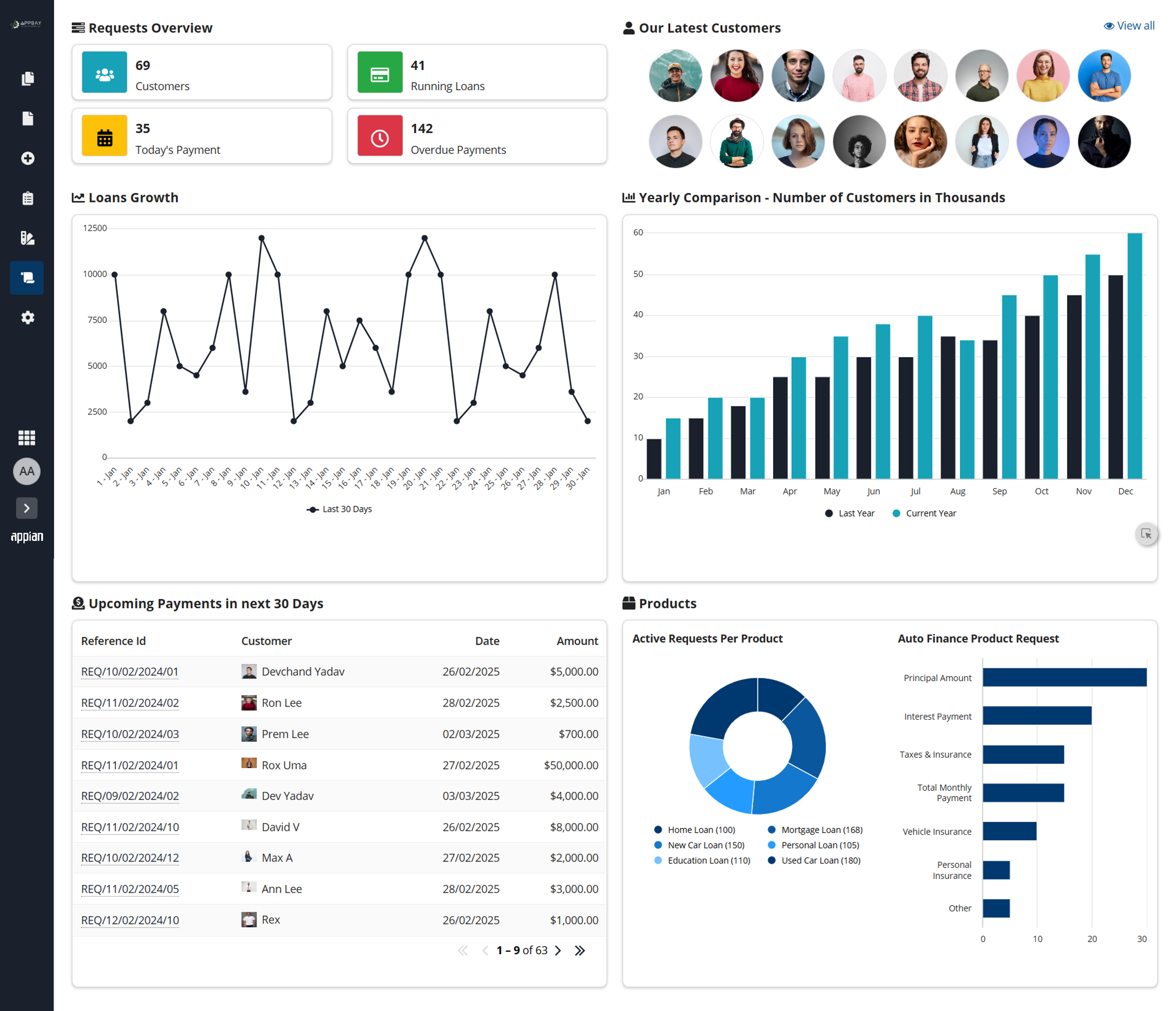Open the single document sidebar icon

[27, 118]
